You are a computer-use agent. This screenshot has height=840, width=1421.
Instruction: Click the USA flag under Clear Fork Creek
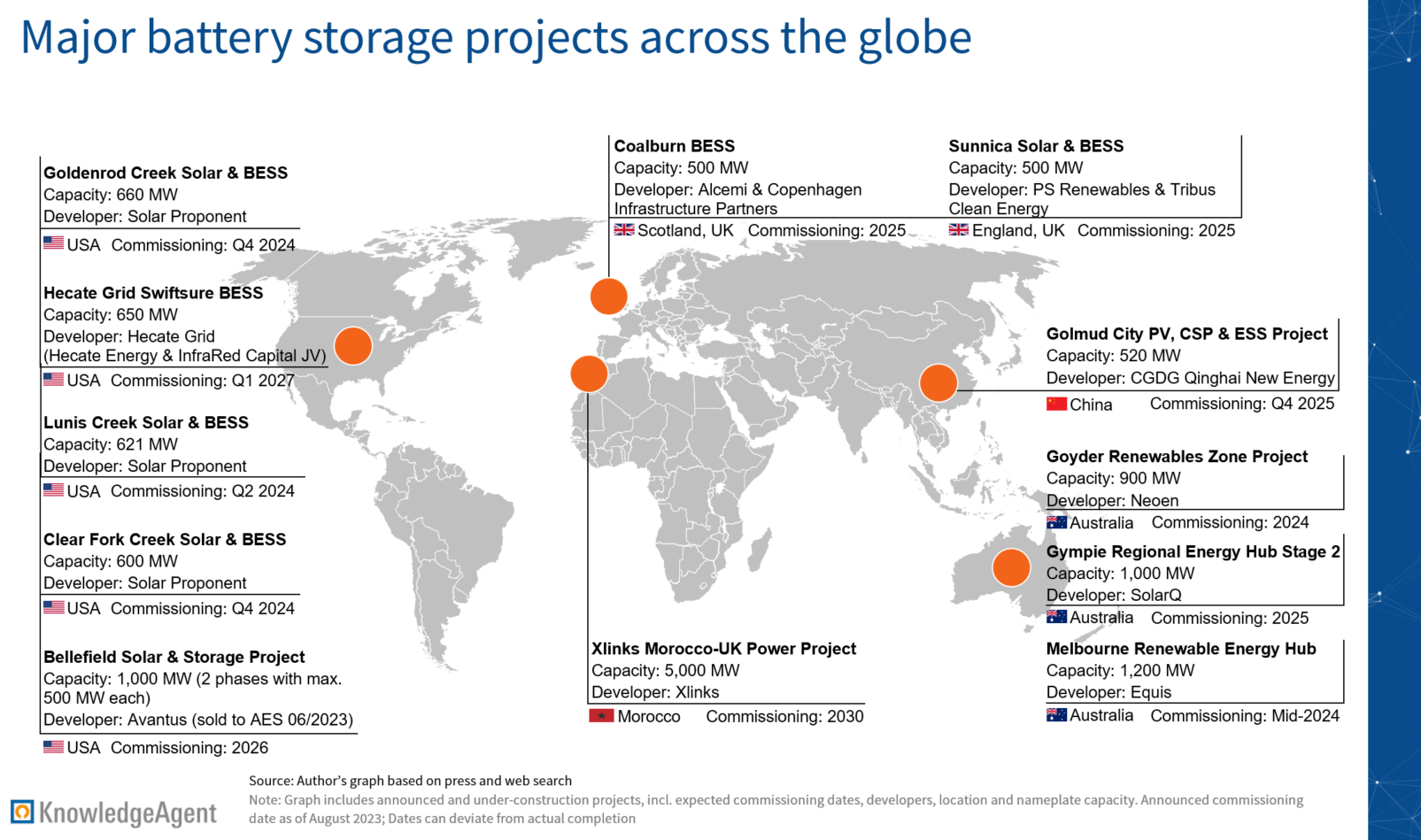[54, 607]
